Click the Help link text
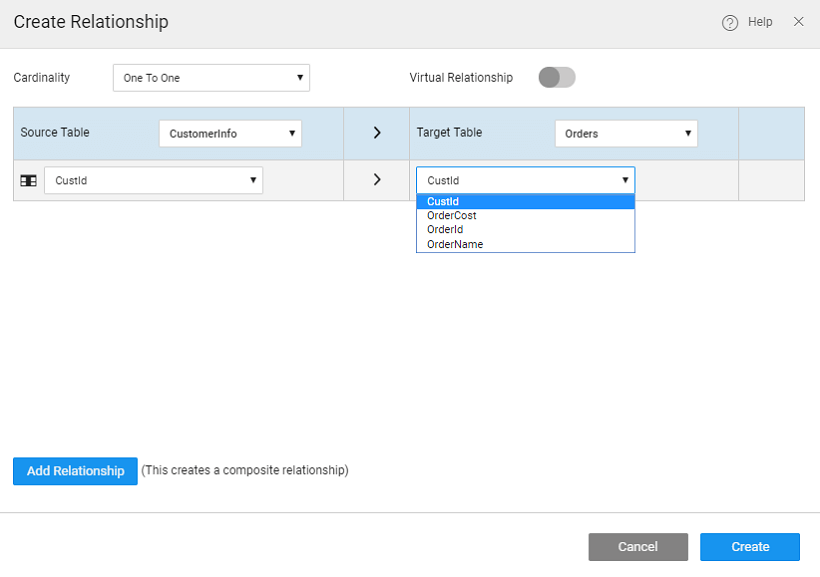This screenshot has width=820, height=577. pyautogui.click(x=760, y=22)
